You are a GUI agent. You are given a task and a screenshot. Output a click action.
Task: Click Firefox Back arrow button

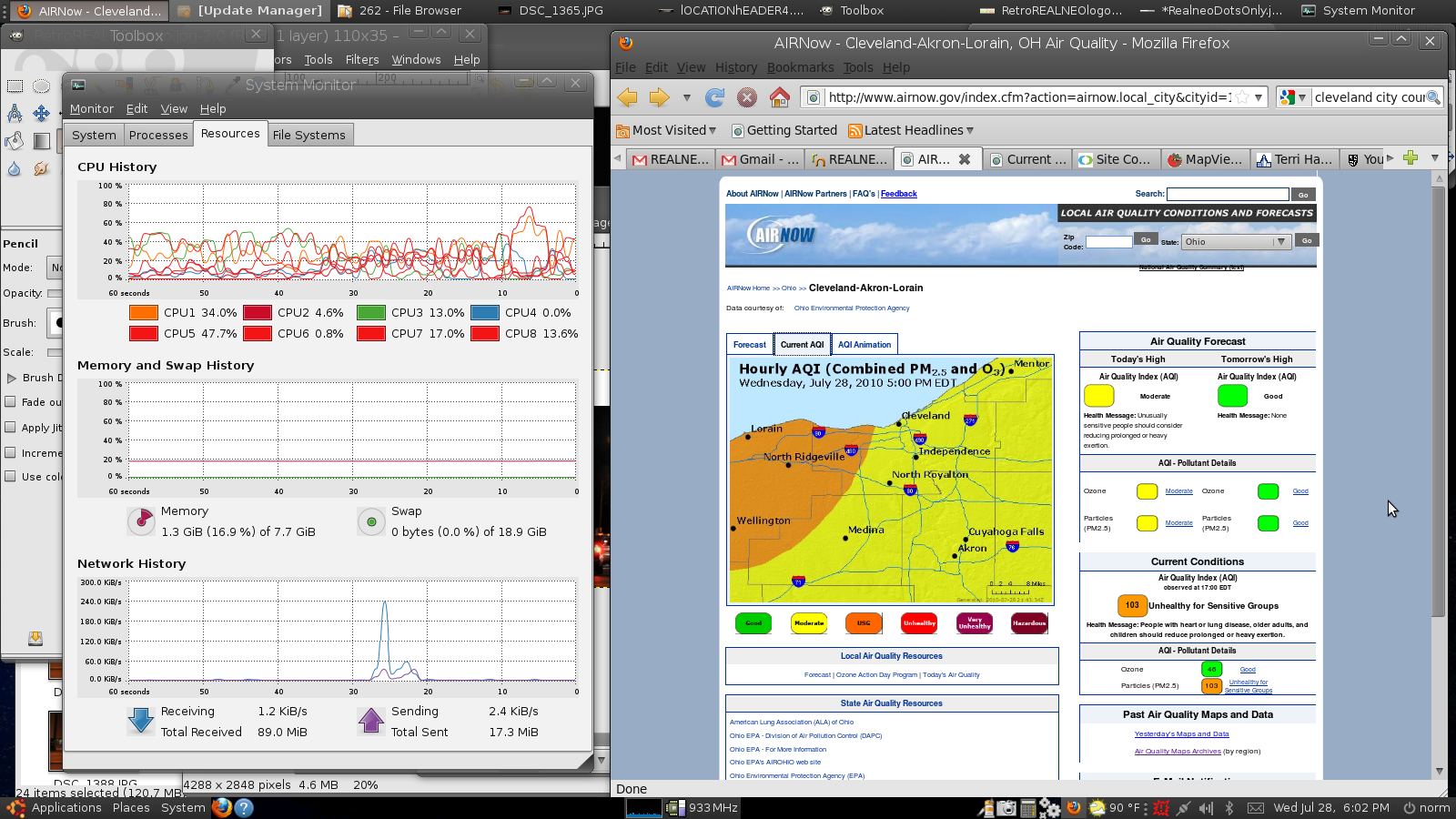(x=627, y=97)
